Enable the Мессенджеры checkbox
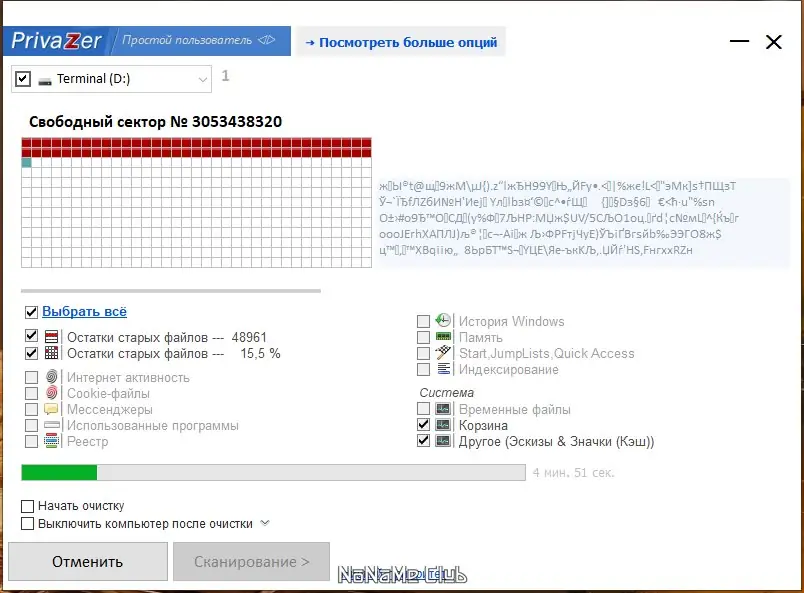This screenshot has width=804, height=593. pos(31,409)
